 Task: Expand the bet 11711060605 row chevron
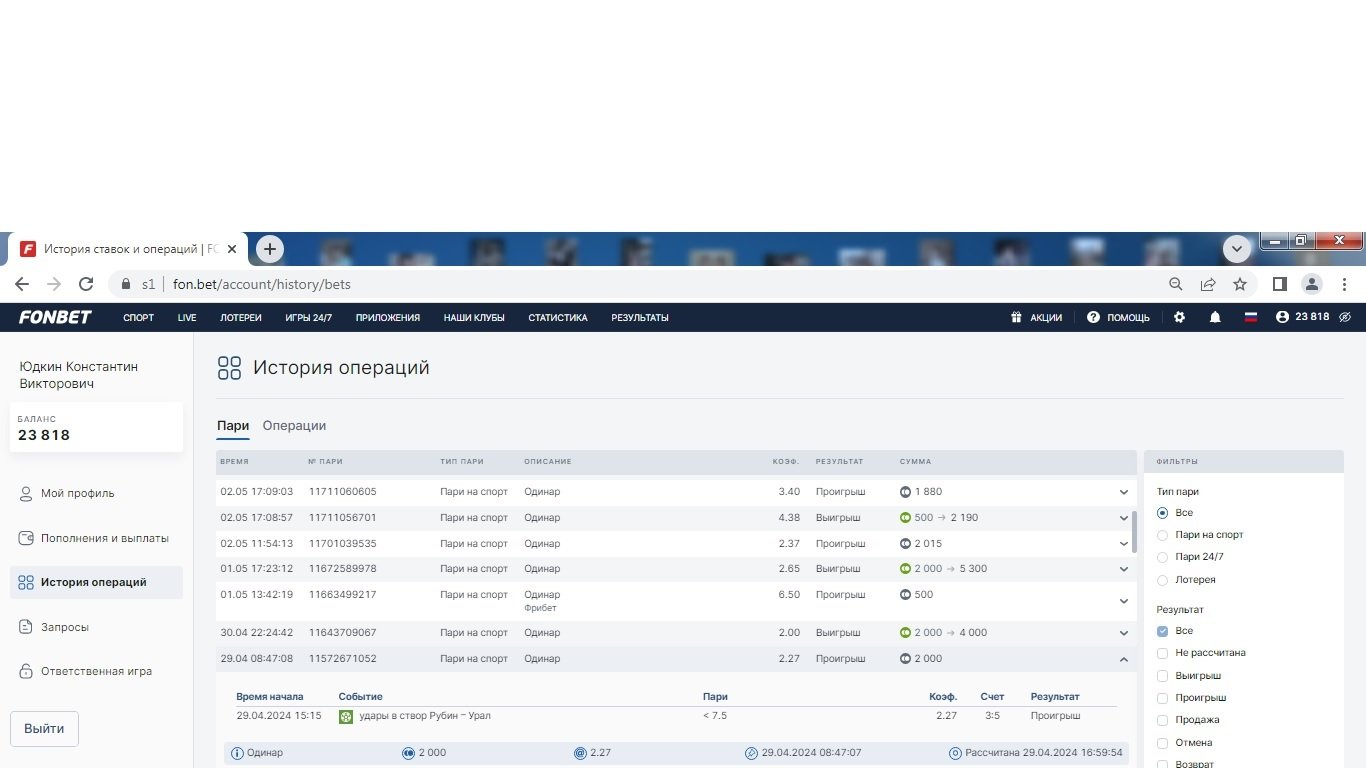click(1123, 492)
